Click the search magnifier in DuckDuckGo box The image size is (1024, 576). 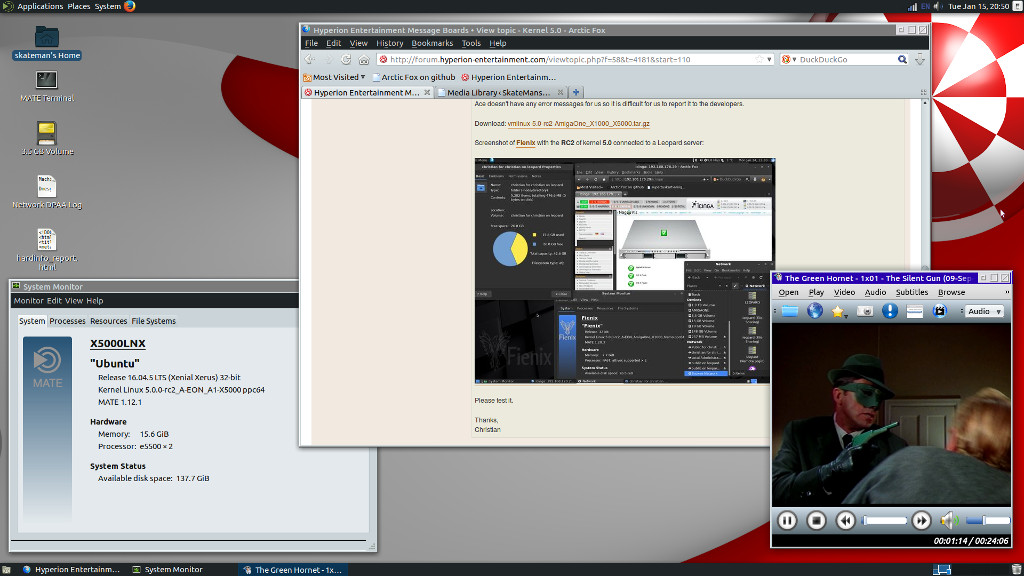pos(902,59)
